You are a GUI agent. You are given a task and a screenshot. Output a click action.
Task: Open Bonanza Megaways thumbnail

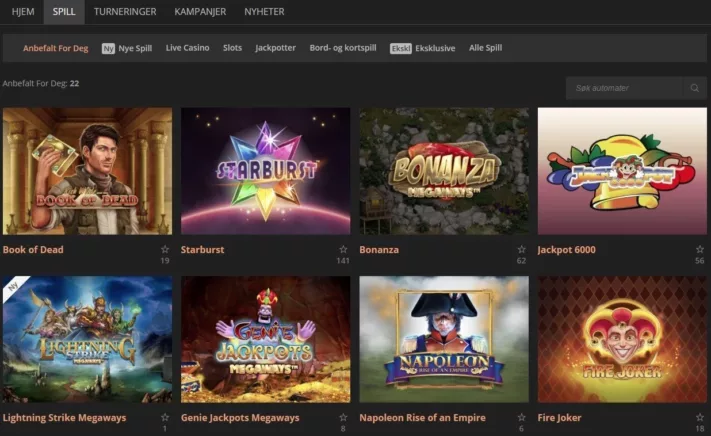444,171
